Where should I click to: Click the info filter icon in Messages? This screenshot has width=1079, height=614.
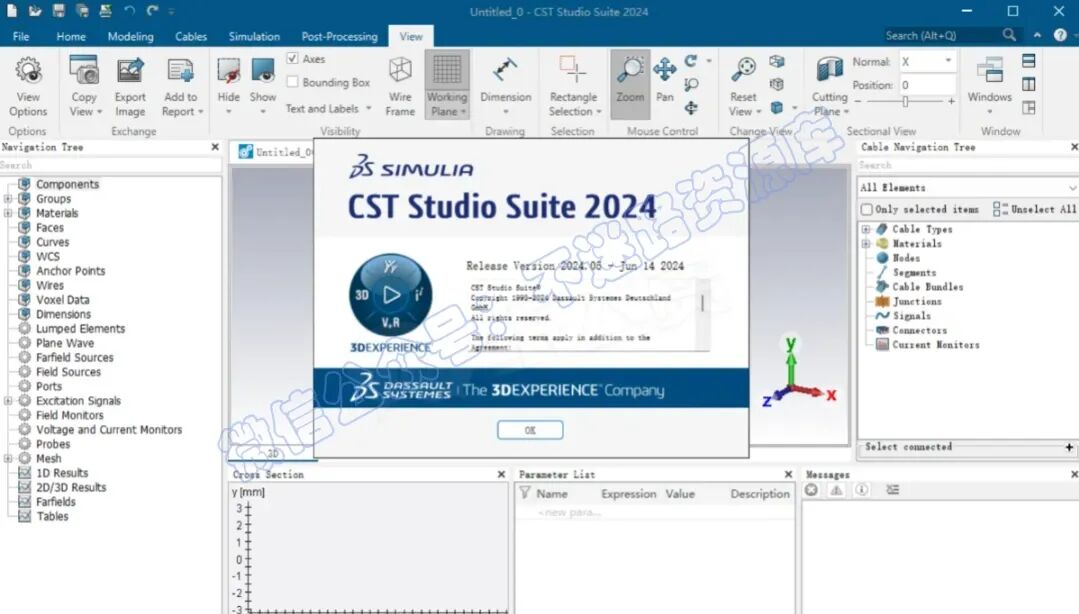[x=862, y=489]
